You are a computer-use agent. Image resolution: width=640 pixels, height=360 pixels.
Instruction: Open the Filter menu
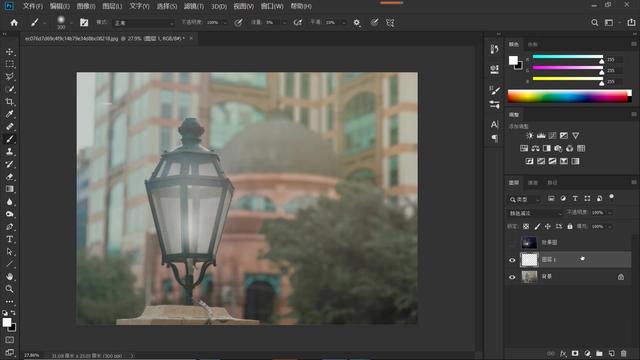pyautogui.click(x=193, y=6)
